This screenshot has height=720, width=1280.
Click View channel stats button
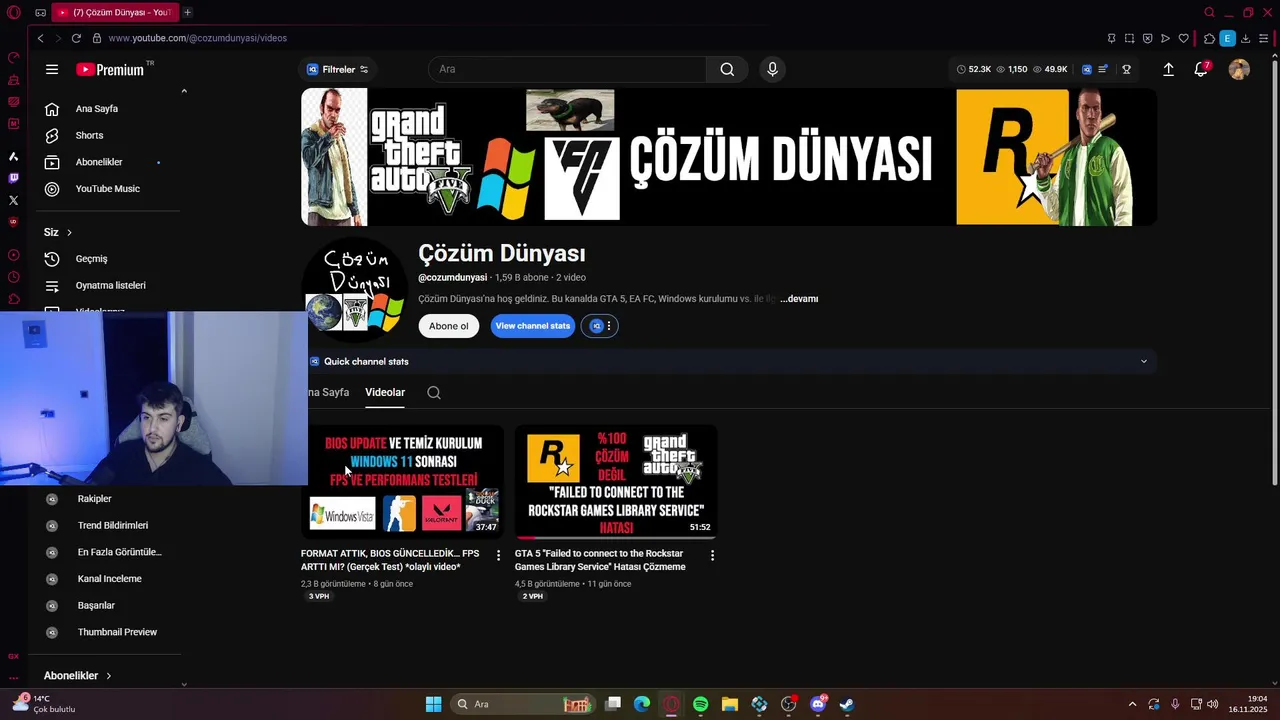(533, 326)
